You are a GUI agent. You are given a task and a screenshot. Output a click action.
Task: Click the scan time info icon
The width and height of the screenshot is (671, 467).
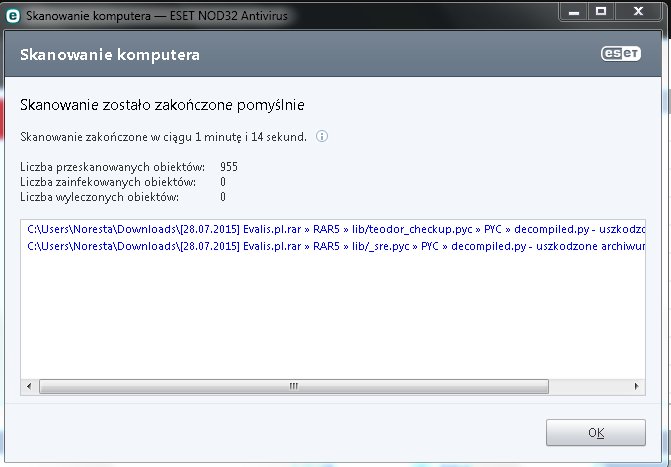point(322,137)
